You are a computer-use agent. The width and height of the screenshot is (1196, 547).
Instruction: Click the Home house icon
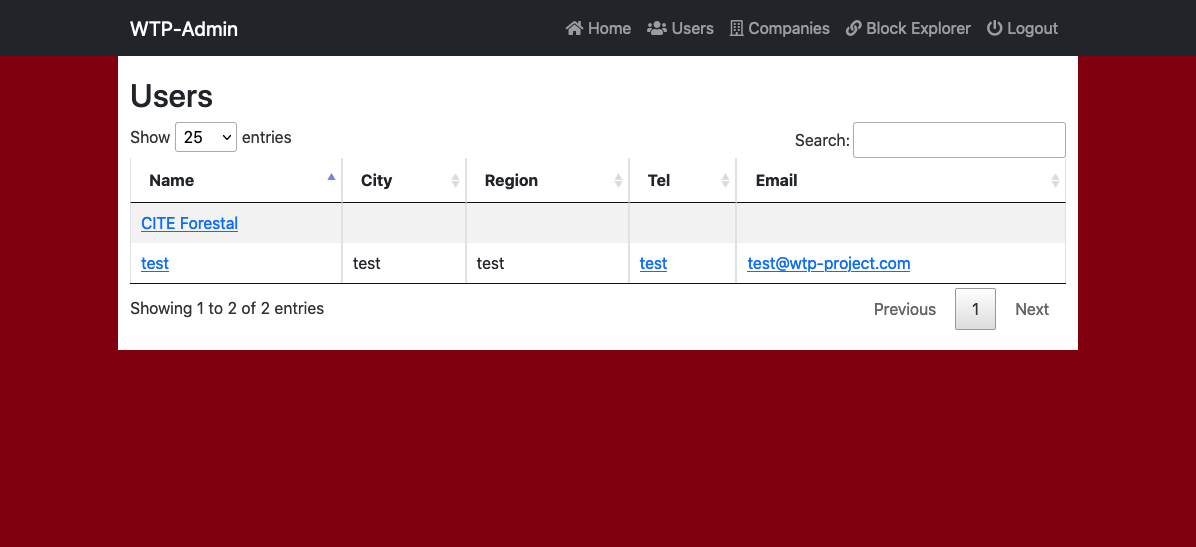pos(574,28)
